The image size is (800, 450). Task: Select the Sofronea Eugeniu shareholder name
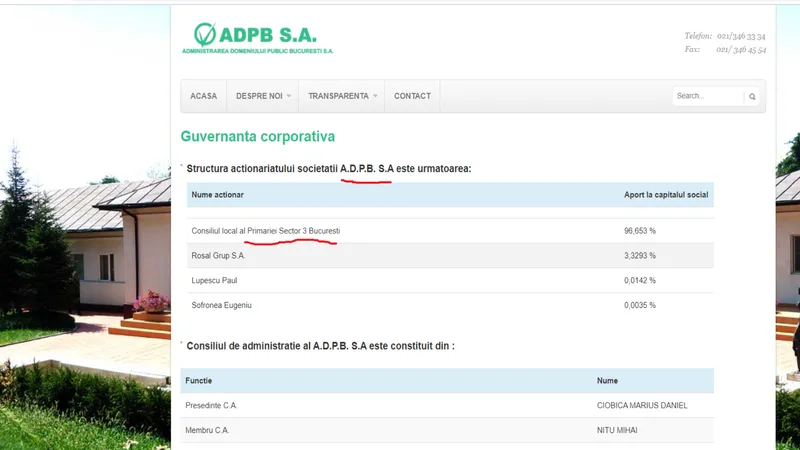pos(221,305)
